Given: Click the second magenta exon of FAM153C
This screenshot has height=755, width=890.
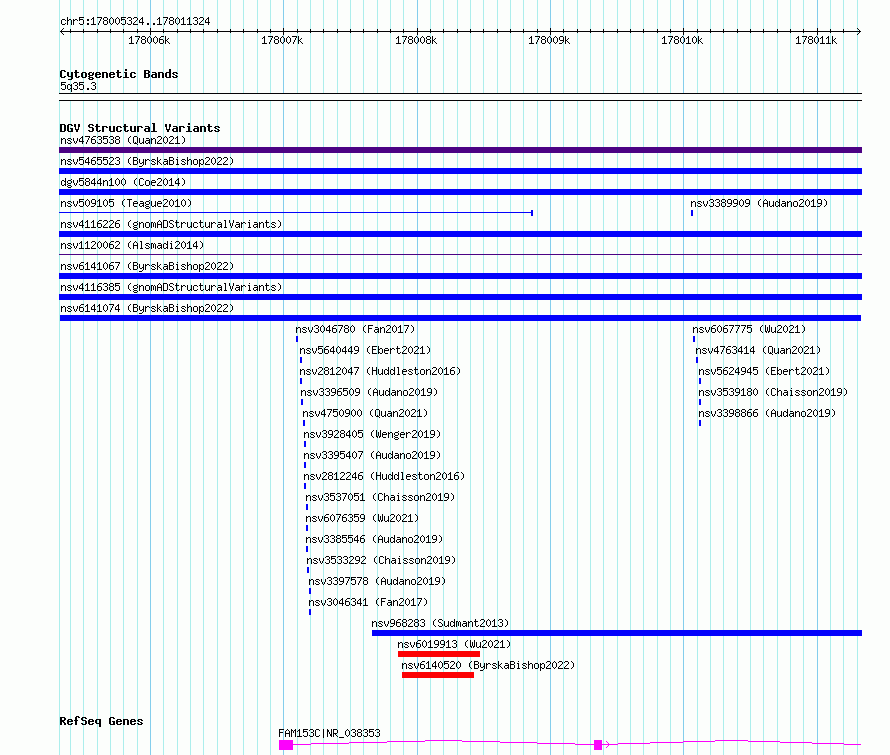Looking at the screenshot, I should 598,745.
